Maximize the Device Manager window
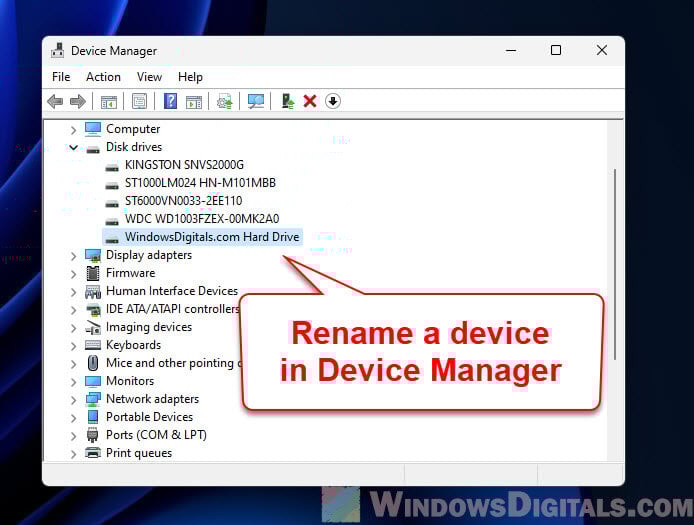 556,50
